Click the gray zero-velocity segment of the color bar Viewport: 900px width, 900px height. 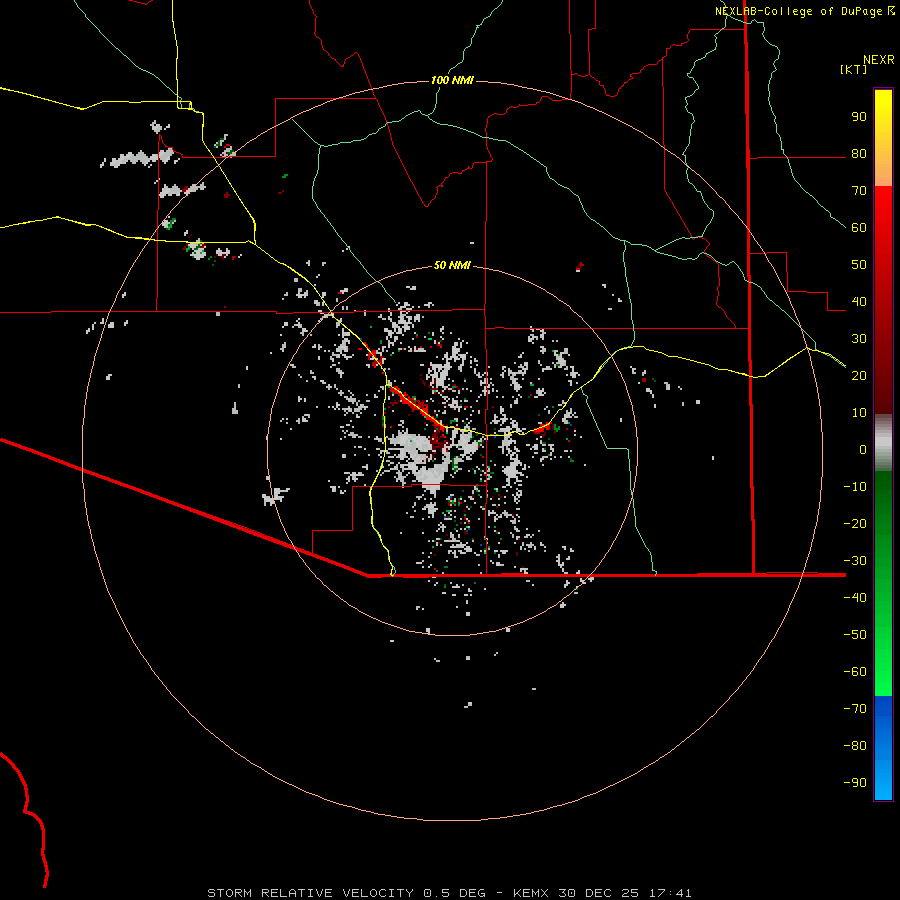(x=883, y=443)
